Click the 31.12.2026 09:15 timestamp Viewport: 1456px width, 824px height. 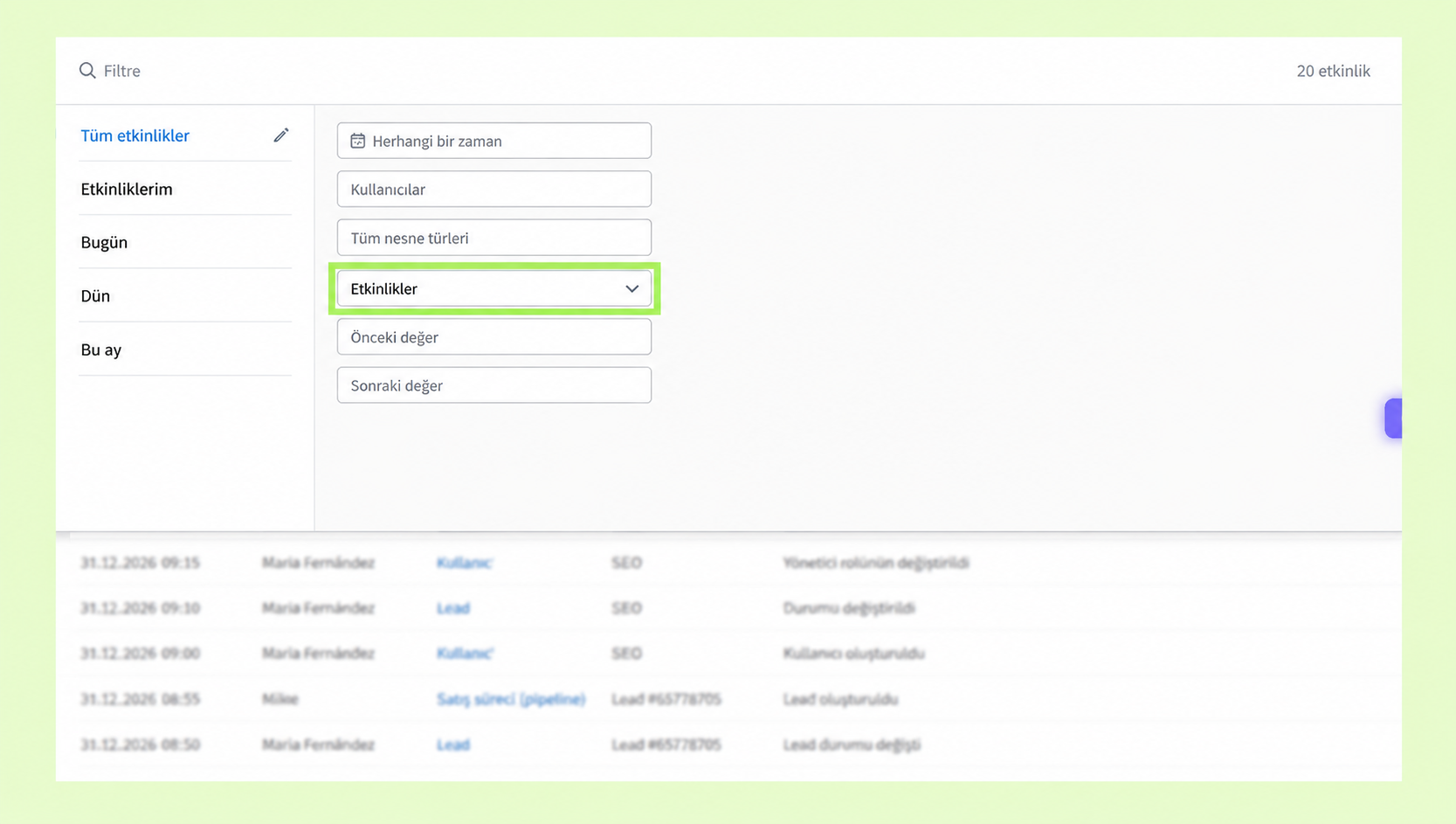pos(140,563)
